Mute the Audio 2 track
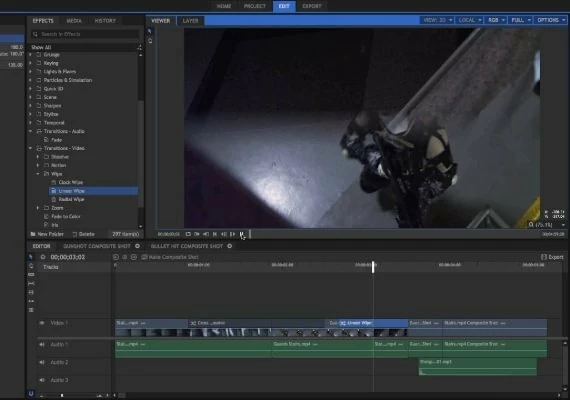The width and height of the screenshot is (570, 400). coord(42,362)
